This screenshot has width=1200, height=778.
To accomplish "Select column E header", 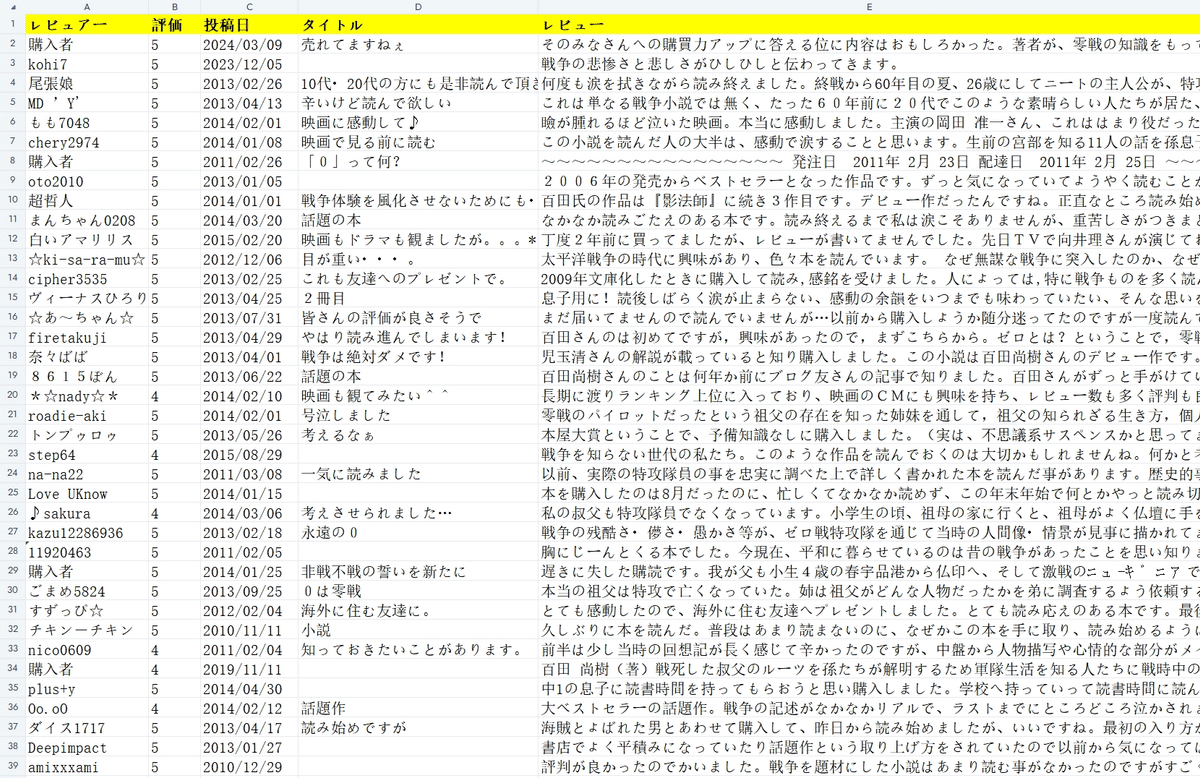I will click(868, 7).
